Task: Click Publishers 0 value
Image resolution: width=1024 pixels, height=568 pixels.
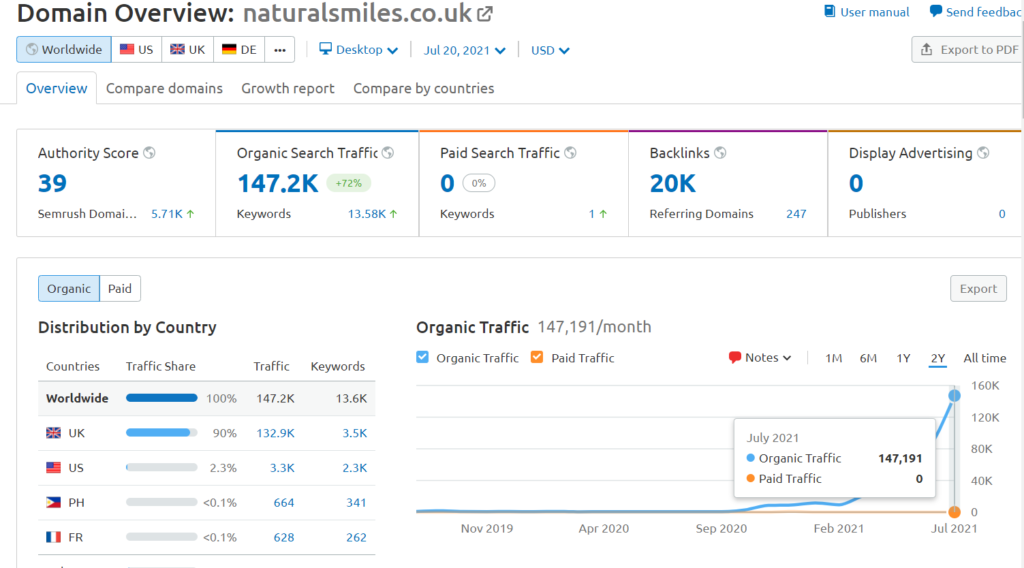Action: pos(1002,213)
